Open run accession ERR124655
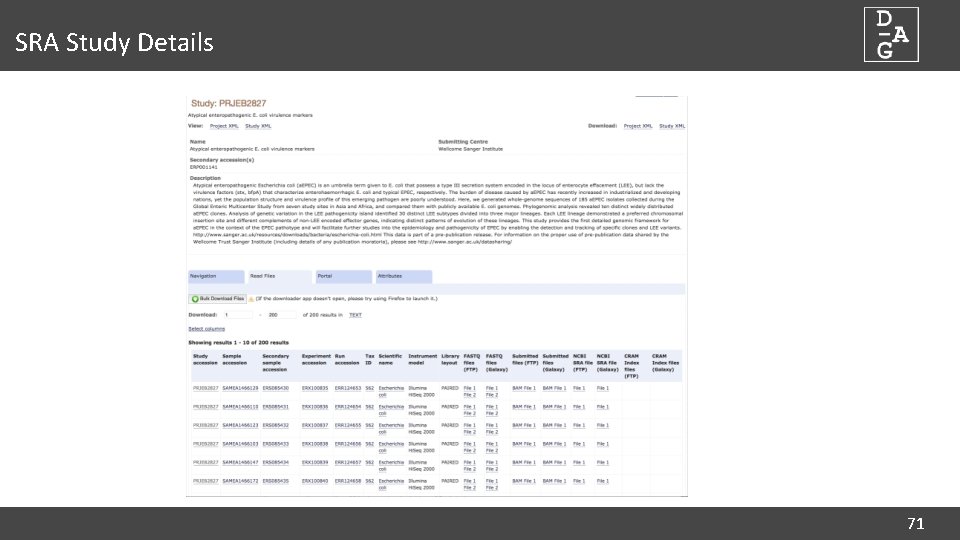Viewport: 960px width, 540px height. [348, 426]
